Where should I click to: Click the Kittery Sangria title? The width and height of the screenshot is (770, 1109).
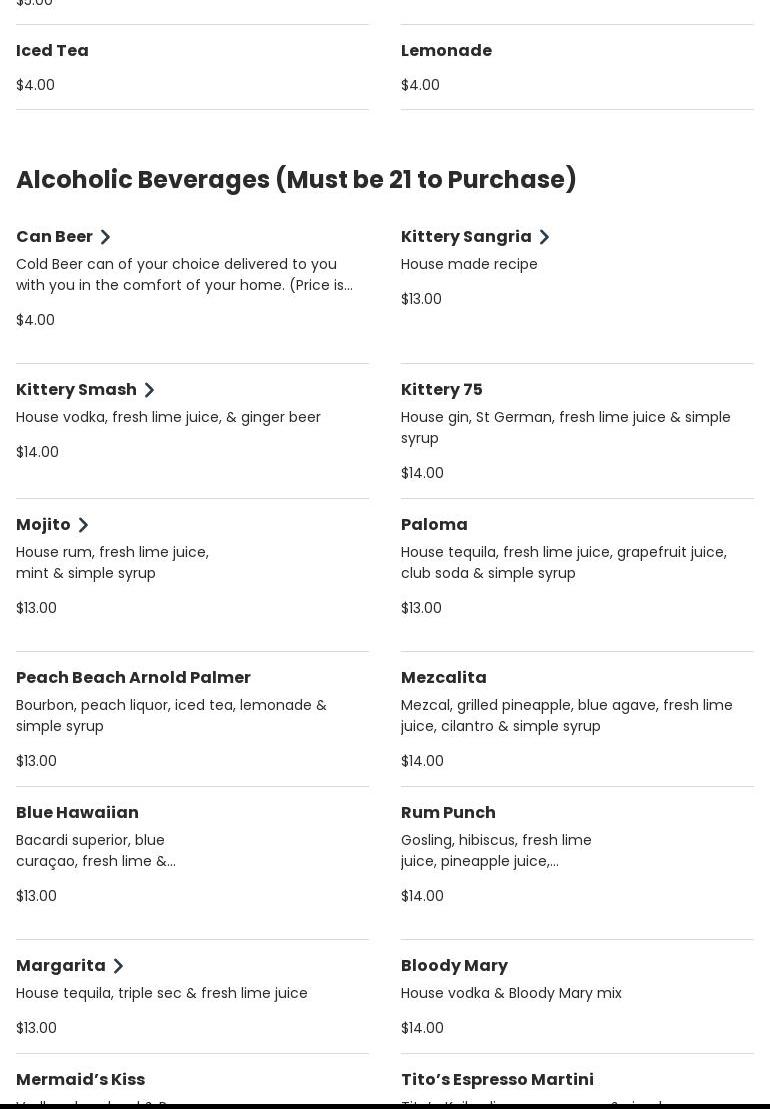tap(466, 236)
